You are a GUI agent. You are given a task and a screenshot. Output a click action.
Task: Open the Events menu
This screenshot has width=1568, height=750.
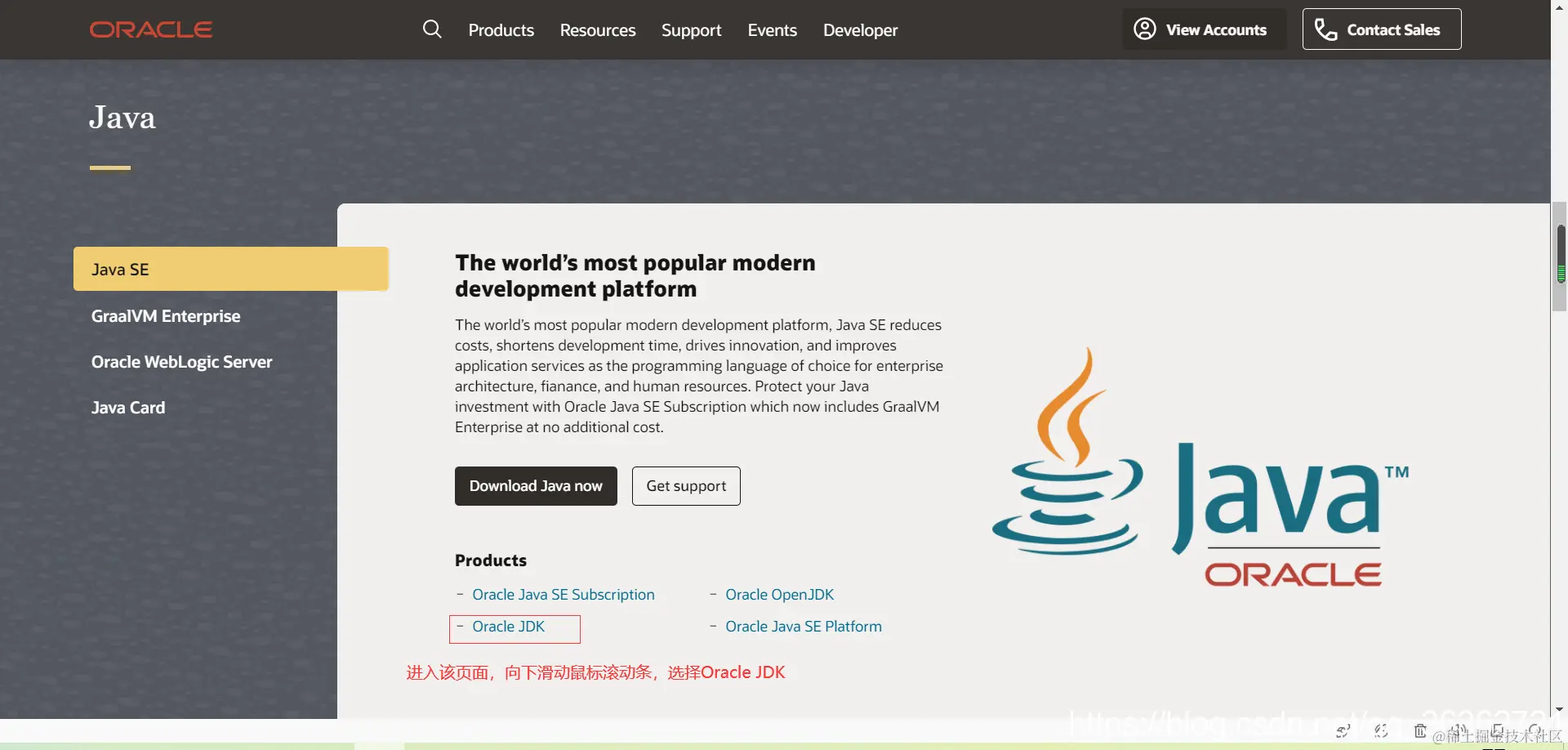pyautogui.click(x=772, y=30)
